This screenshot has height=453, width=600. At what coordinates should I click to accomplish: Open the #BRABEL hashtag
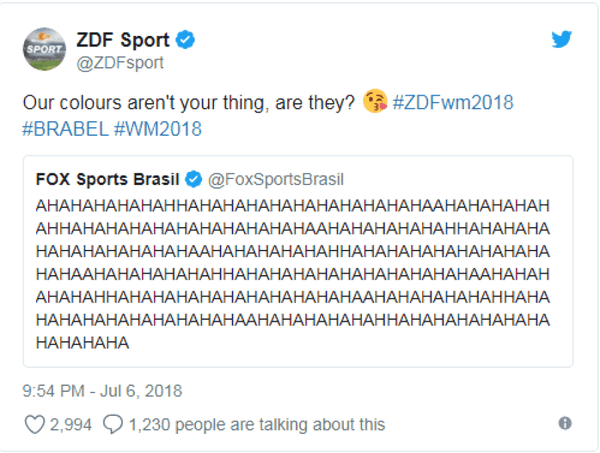65,129
